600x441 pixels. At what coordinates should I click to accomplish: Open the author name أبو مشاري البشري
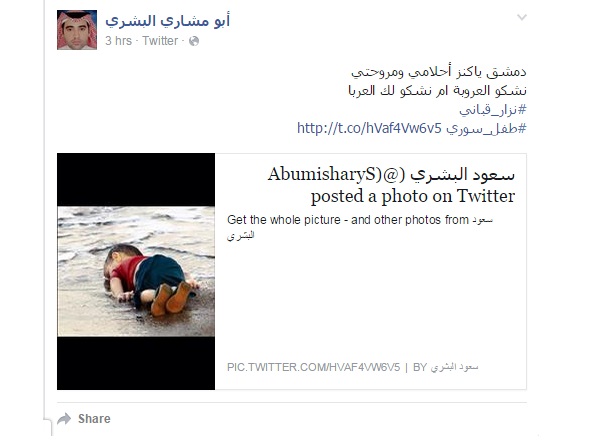[168, 21]
